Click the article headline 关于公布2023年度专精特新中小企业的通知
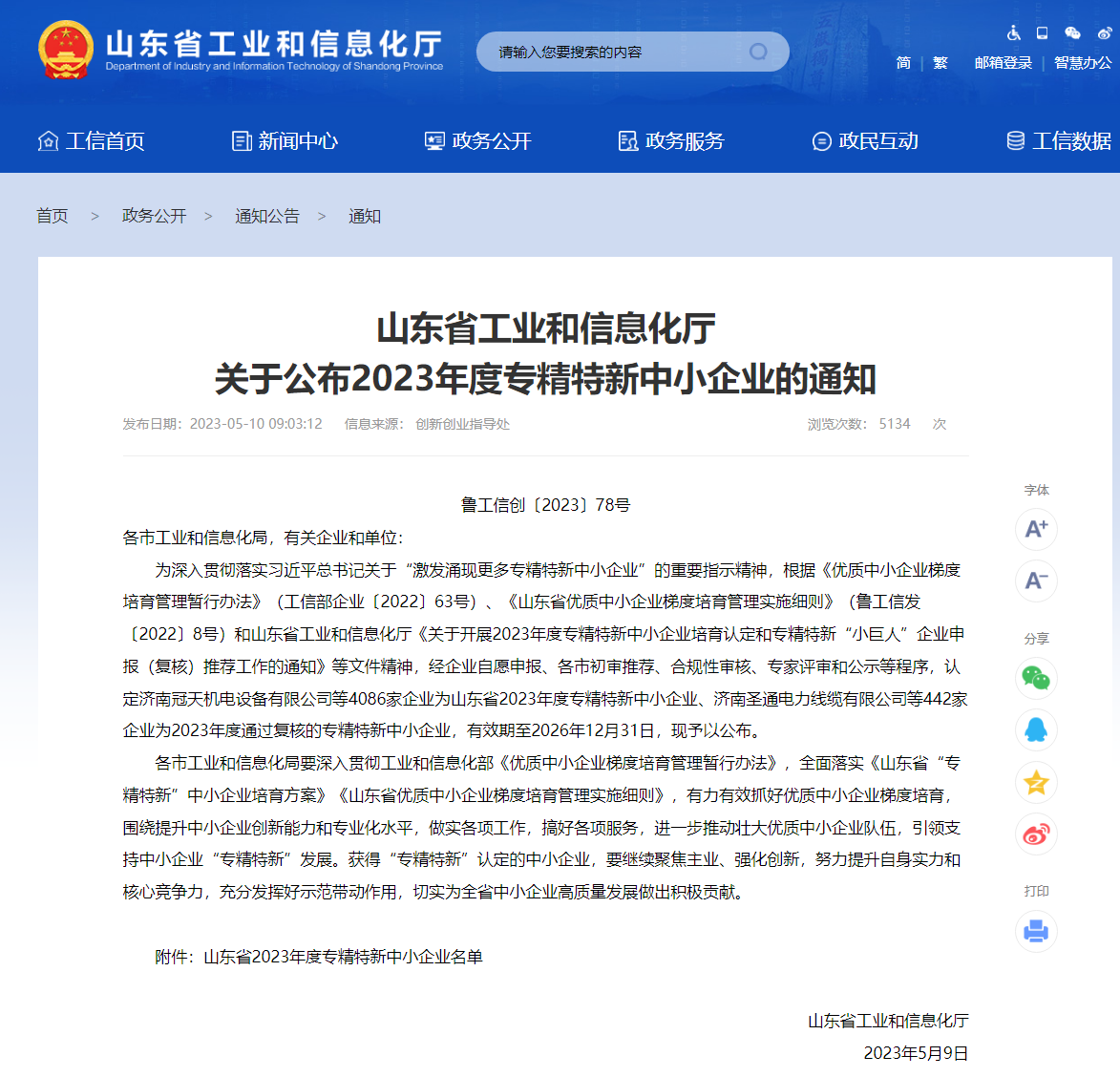 point(546,378)
